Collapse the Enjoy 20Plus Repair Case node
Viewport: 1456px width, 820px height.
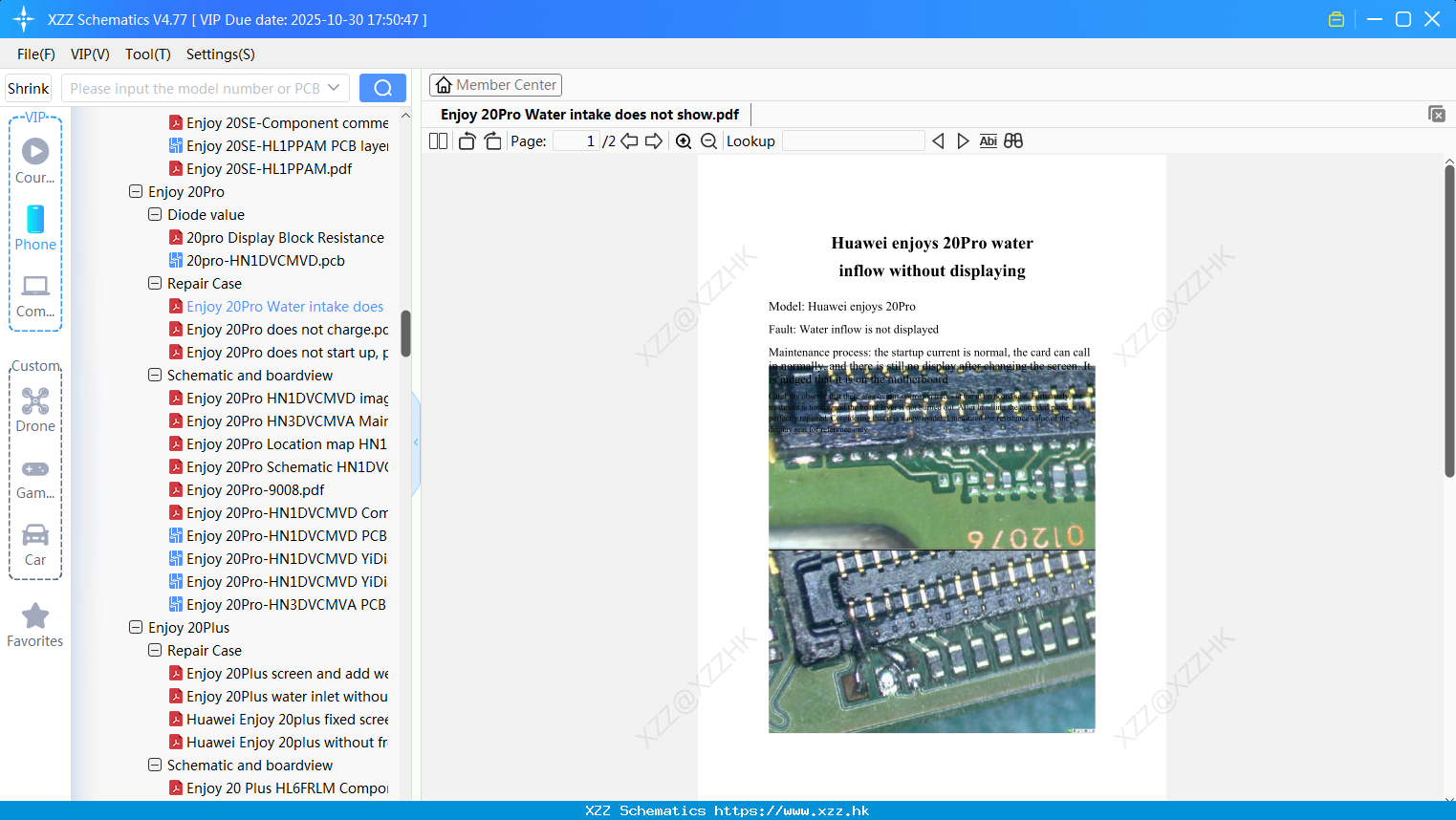(155, 650)
